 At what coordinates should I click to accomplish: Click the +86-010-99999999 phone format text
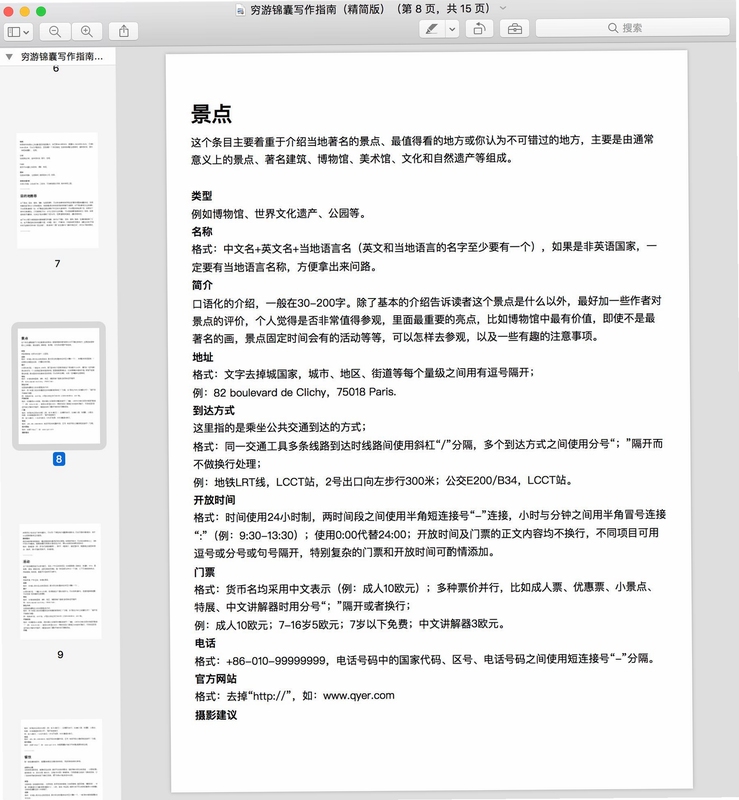tap(276, 661)
